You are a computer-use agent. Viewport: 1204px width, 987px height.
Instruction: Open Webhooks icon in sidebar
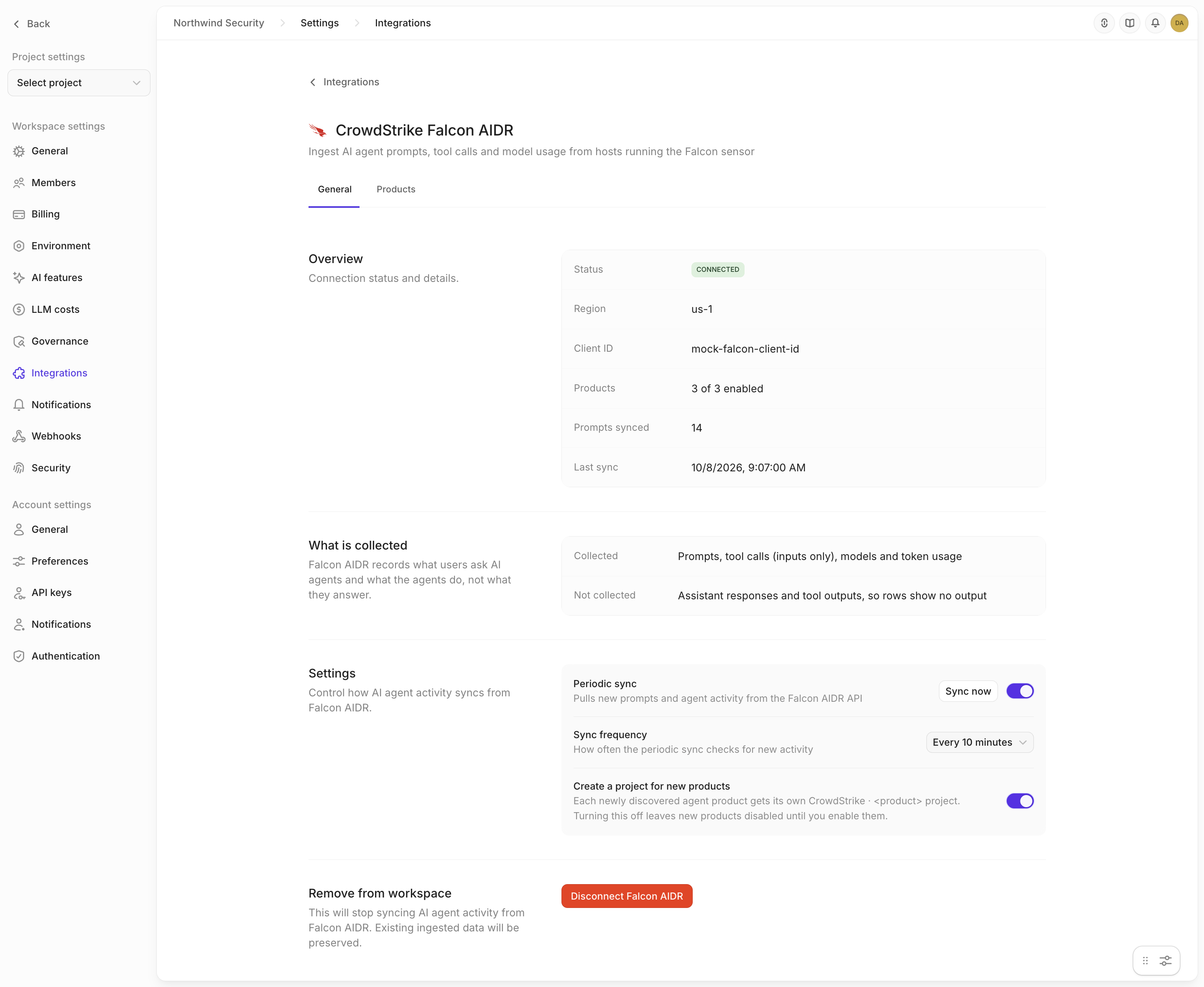(x=19, y=436)
